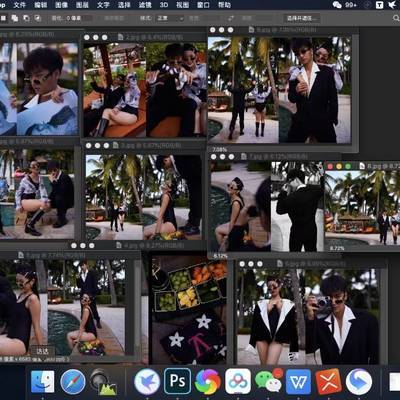Viewport: 400px width, 400px height.
Task: Open the 图层 menu
Action: 82,5
